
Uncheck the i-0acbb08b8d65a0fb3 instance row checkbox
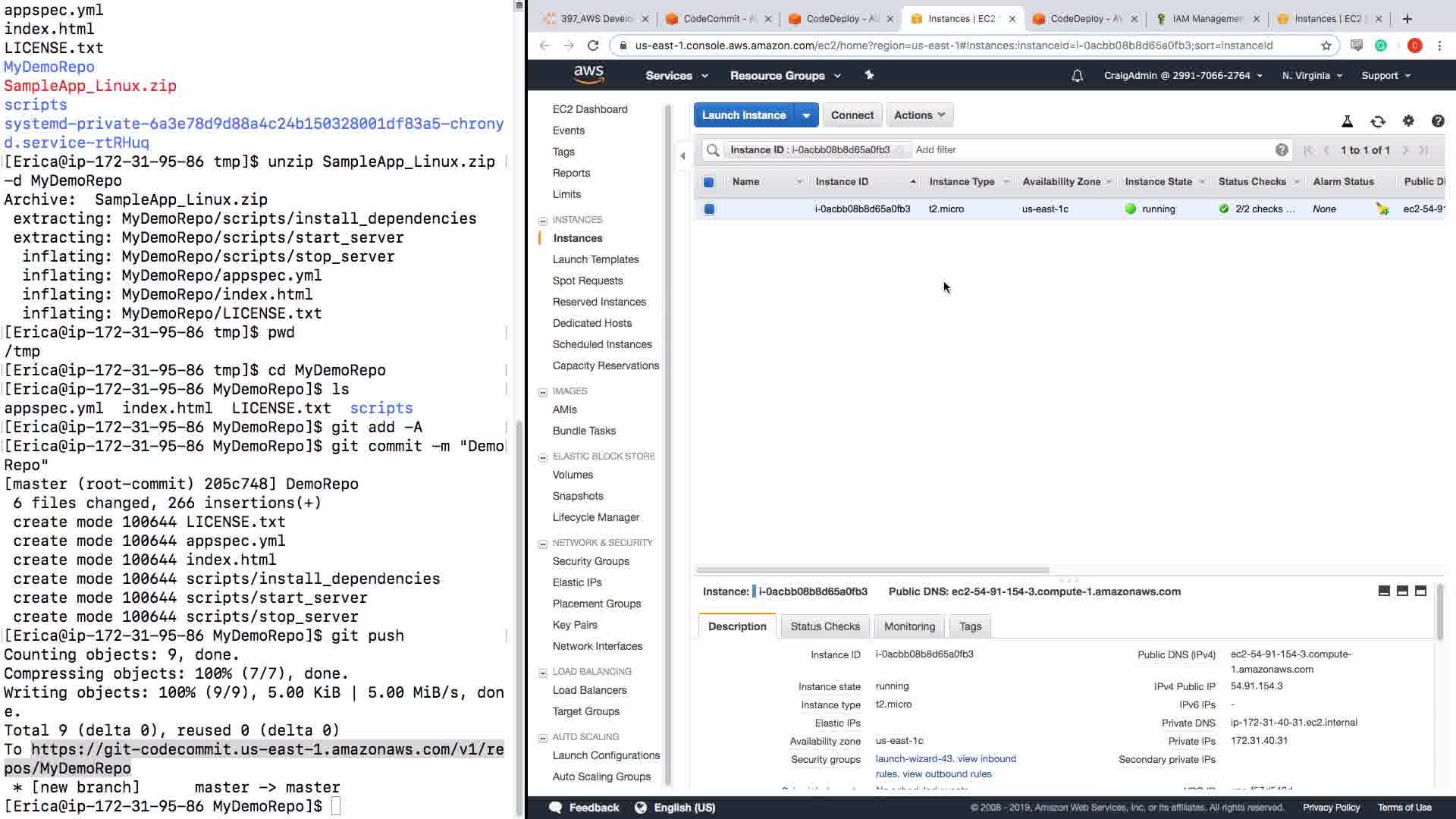(709, 209)
